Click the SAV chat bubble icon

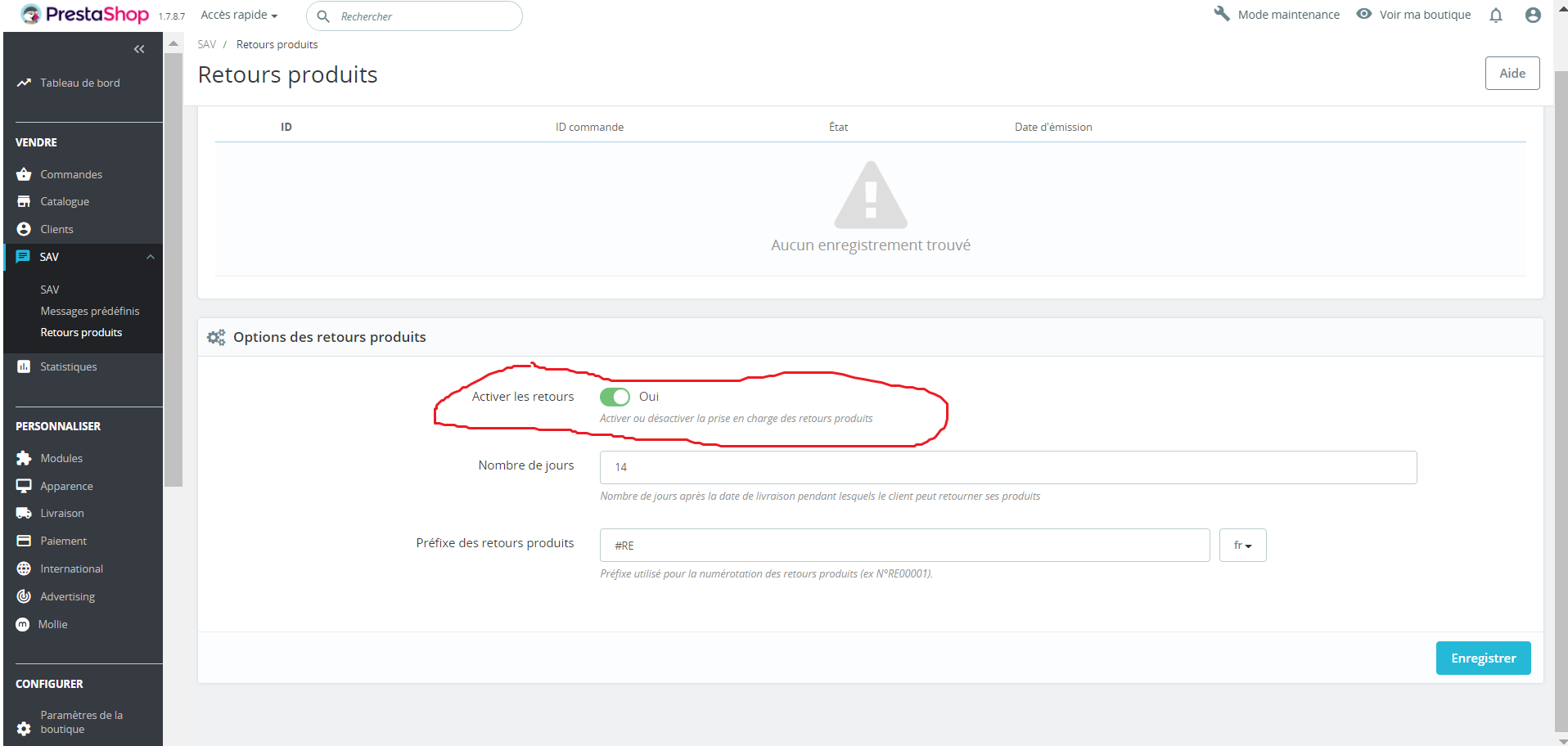23,257
